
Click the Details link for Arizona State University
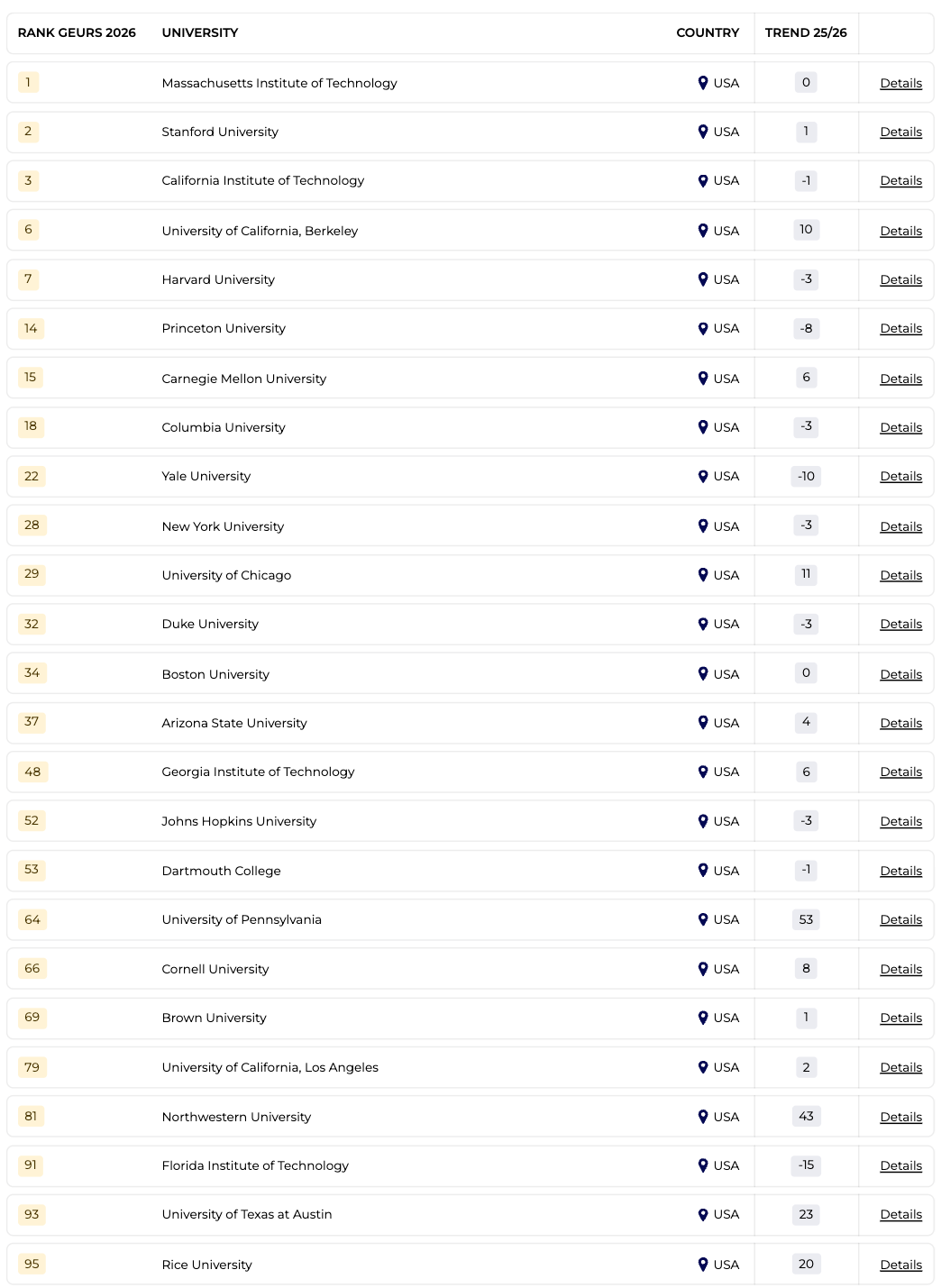tap(900, 723)
